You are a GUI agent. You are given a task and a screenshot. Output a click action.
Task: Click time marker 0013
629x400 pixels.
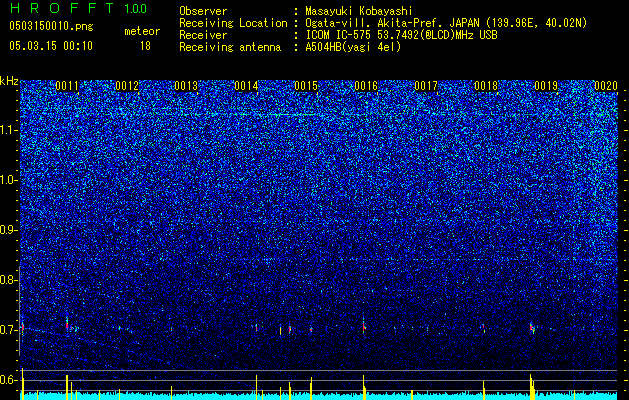(187, 86)
